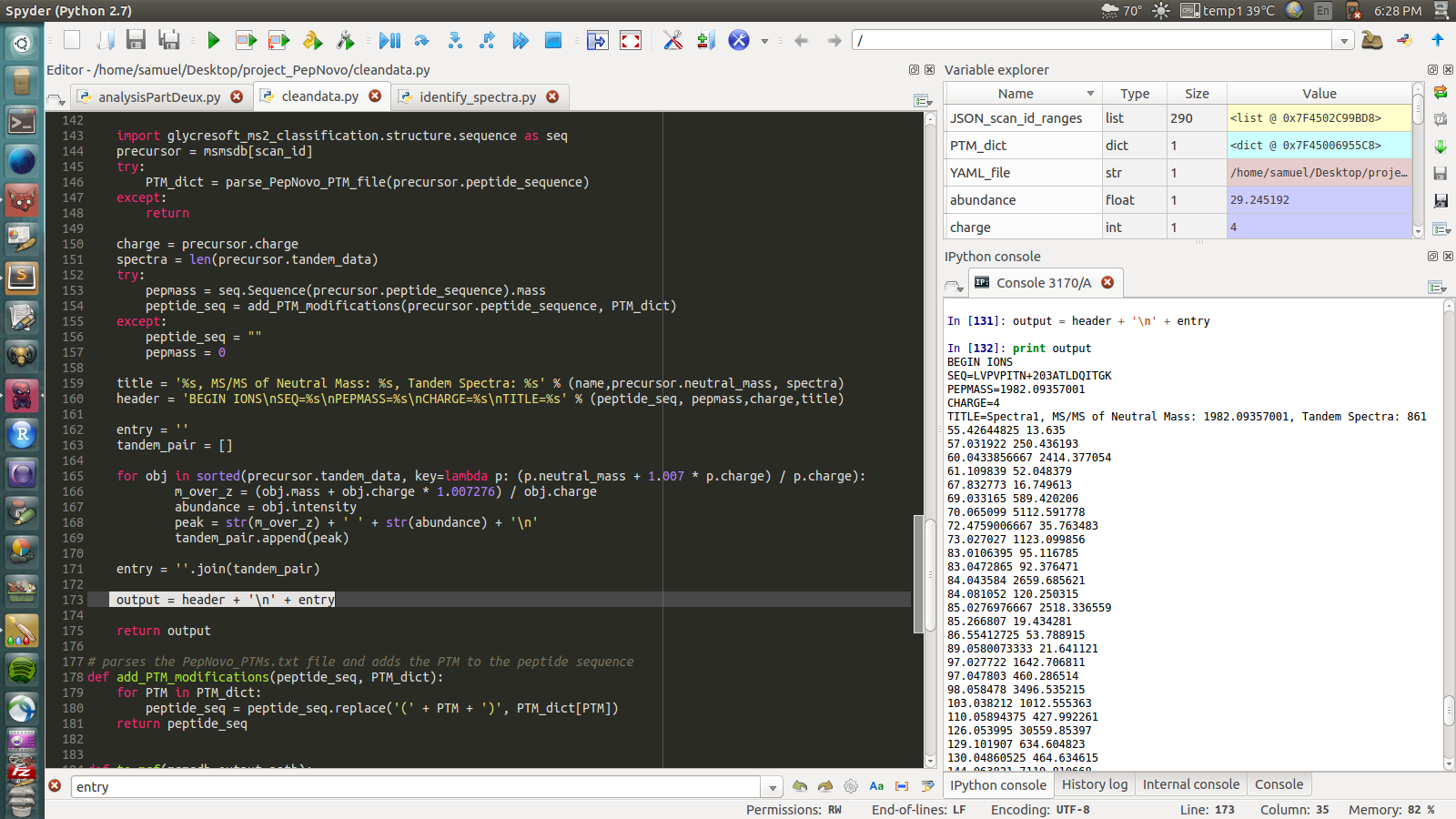The image size is (1456, 819).
Task: Find previous match in editor
Action: tap(800, 786)
